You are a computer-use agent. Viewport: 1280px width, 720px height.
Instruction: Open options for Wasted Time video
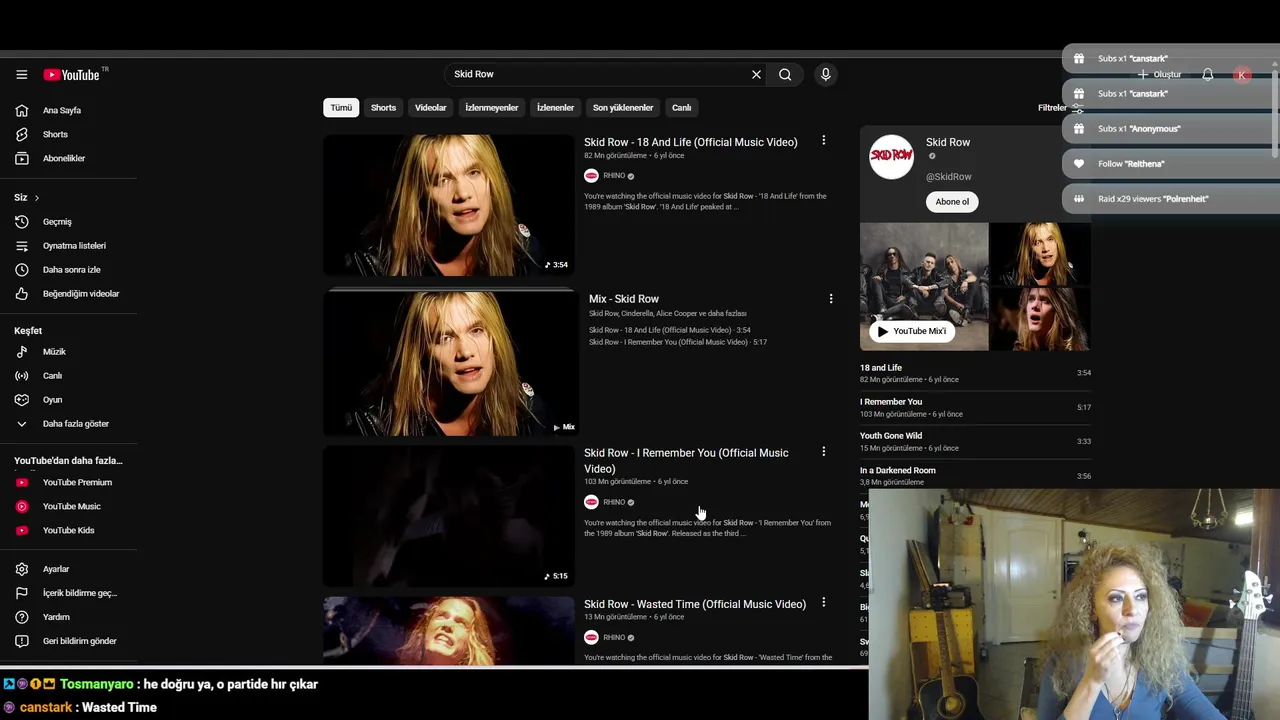tap(823, 603)
